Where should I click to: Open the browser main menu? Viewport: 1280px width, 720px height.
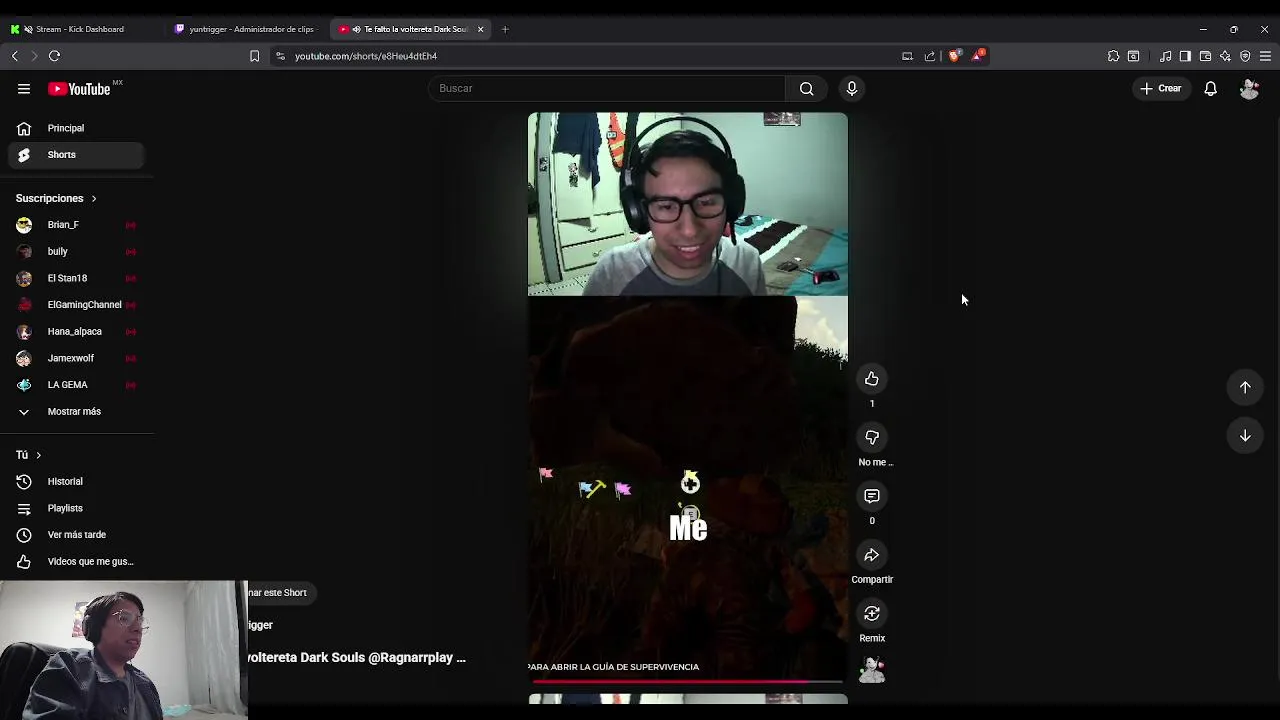coord(1265,56)
